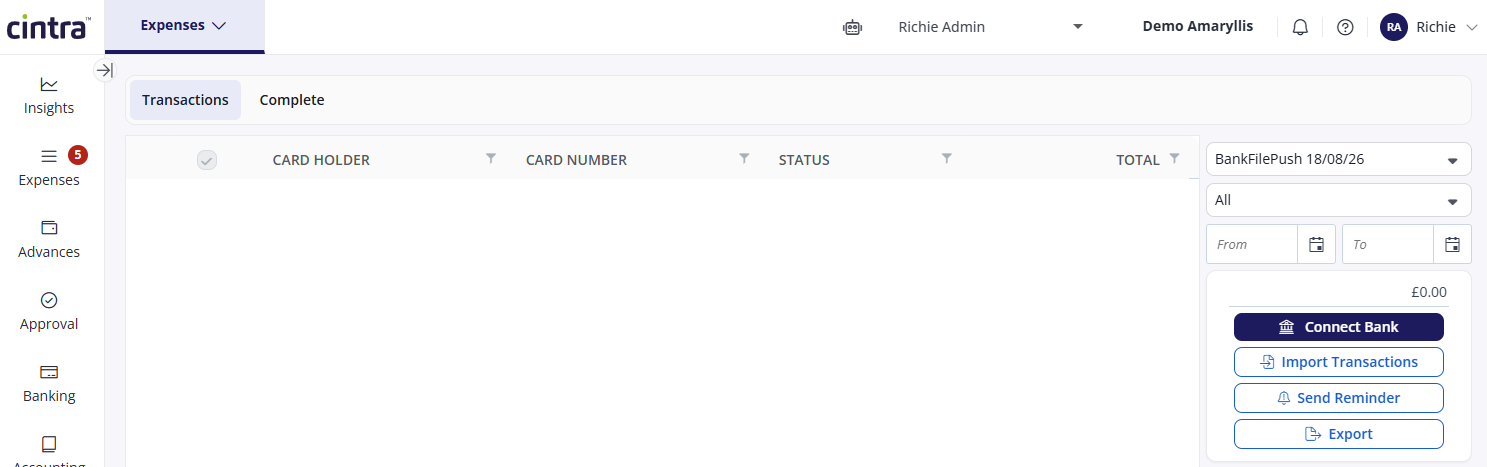
Task: Open the Expenses module dropdown
Action: 184,26
